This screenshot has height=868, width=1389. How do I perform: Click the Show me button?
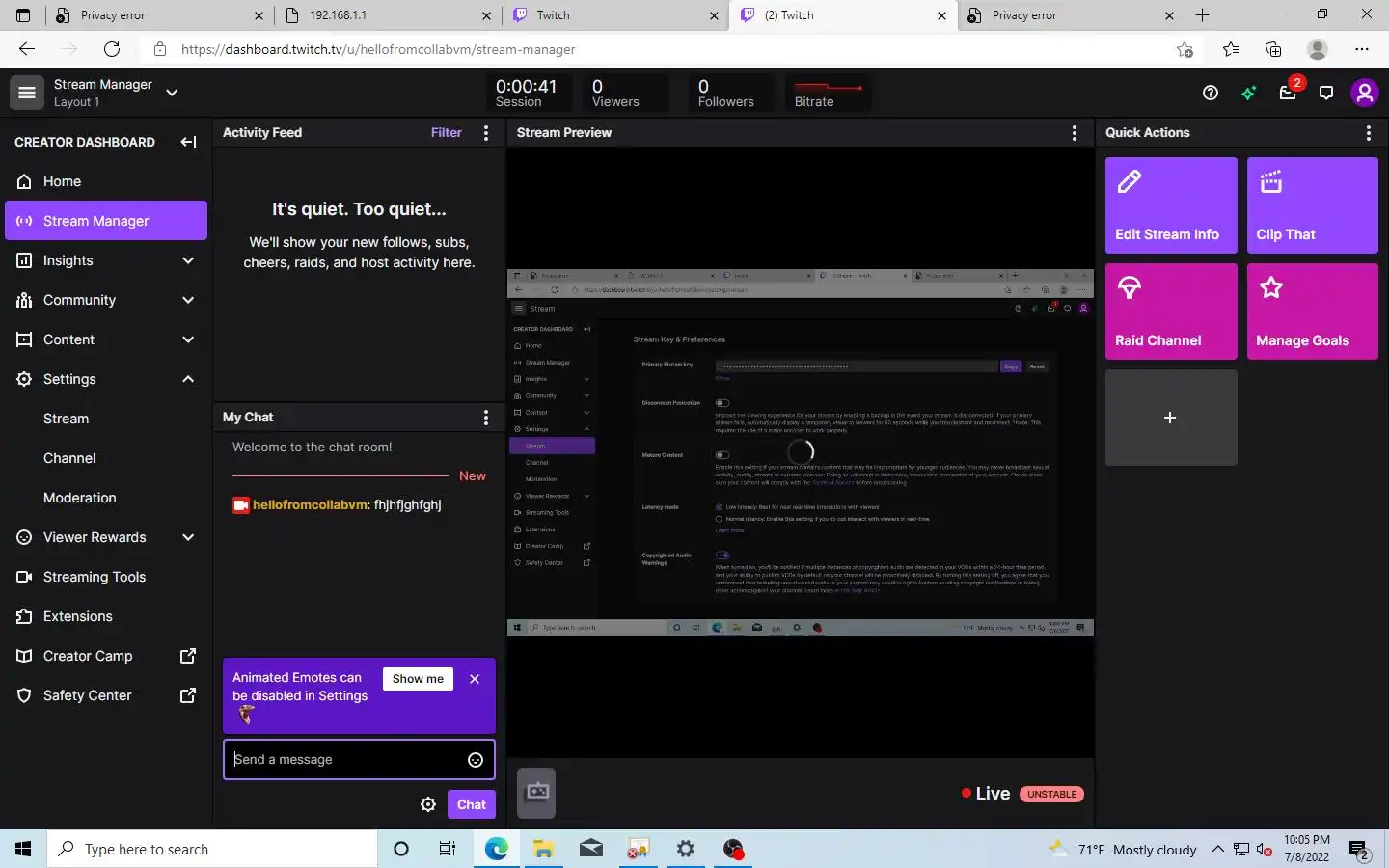coord(418,679)
